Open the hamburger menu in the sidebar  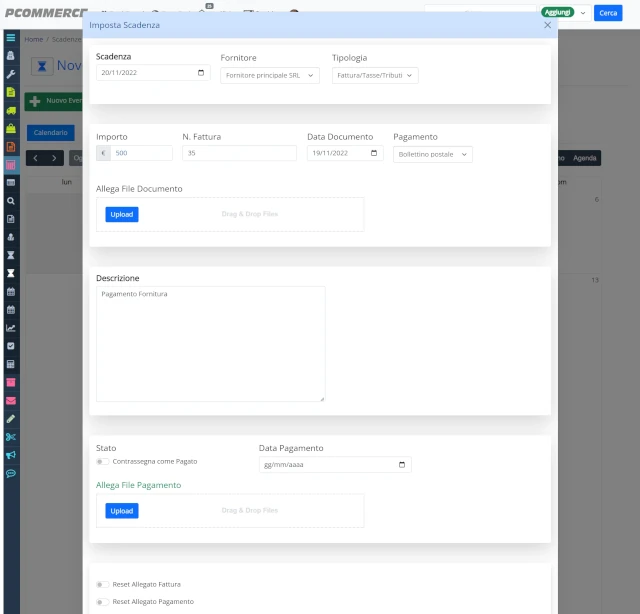pyautogui.click(x=11, y=38)
